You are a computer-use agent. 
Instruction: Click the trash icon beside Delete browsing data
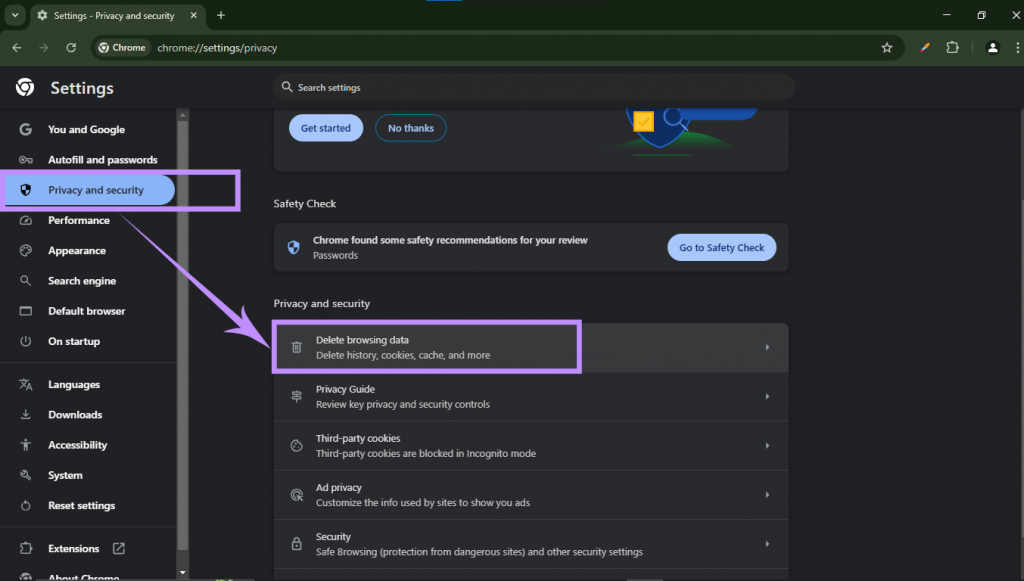(296, 347)
